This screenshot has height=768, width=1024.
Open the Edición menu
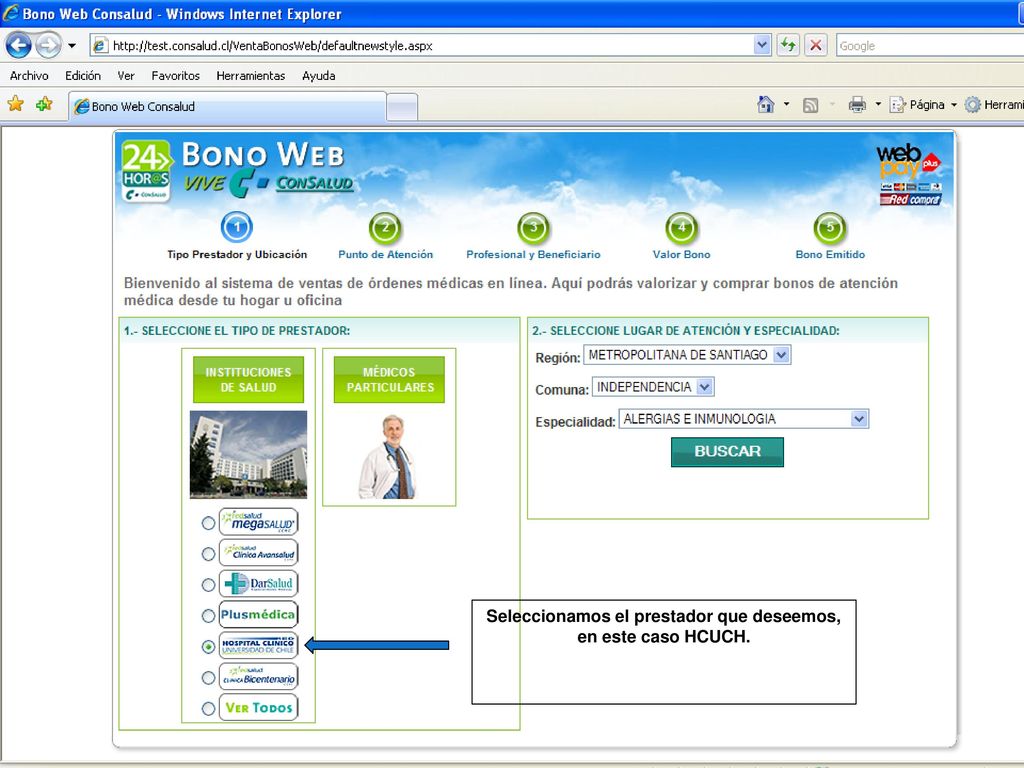click(x=83, y=76)
